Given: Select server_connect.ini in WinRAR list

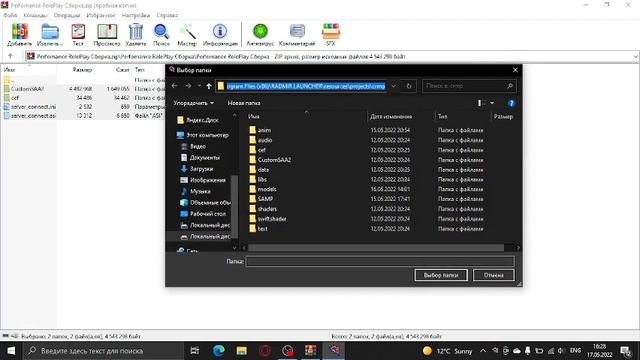Looking at the screenshot, I should pyautogui.click(x=33, y=107).
